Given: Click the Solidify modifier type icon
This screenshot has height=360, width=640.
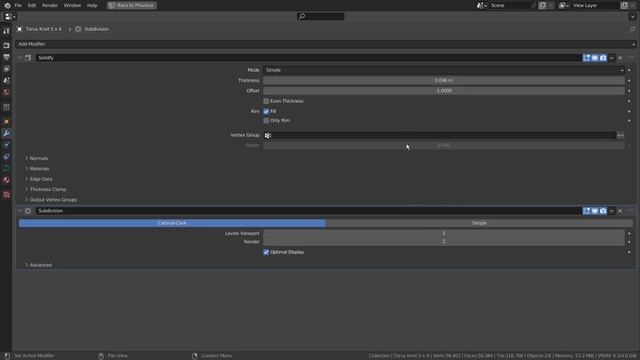Looking at the screenshot, I should click(28, 58).
